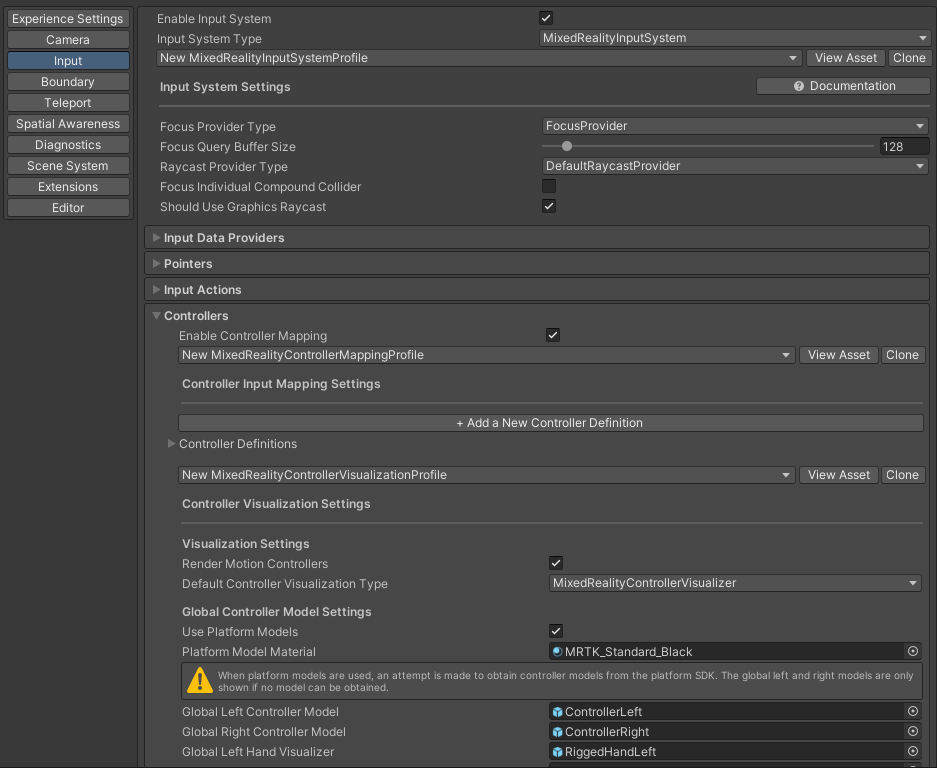Open object picker for Global Left Hand Visualizer
This screenshot has width=937, height=768.
(911, 751)
